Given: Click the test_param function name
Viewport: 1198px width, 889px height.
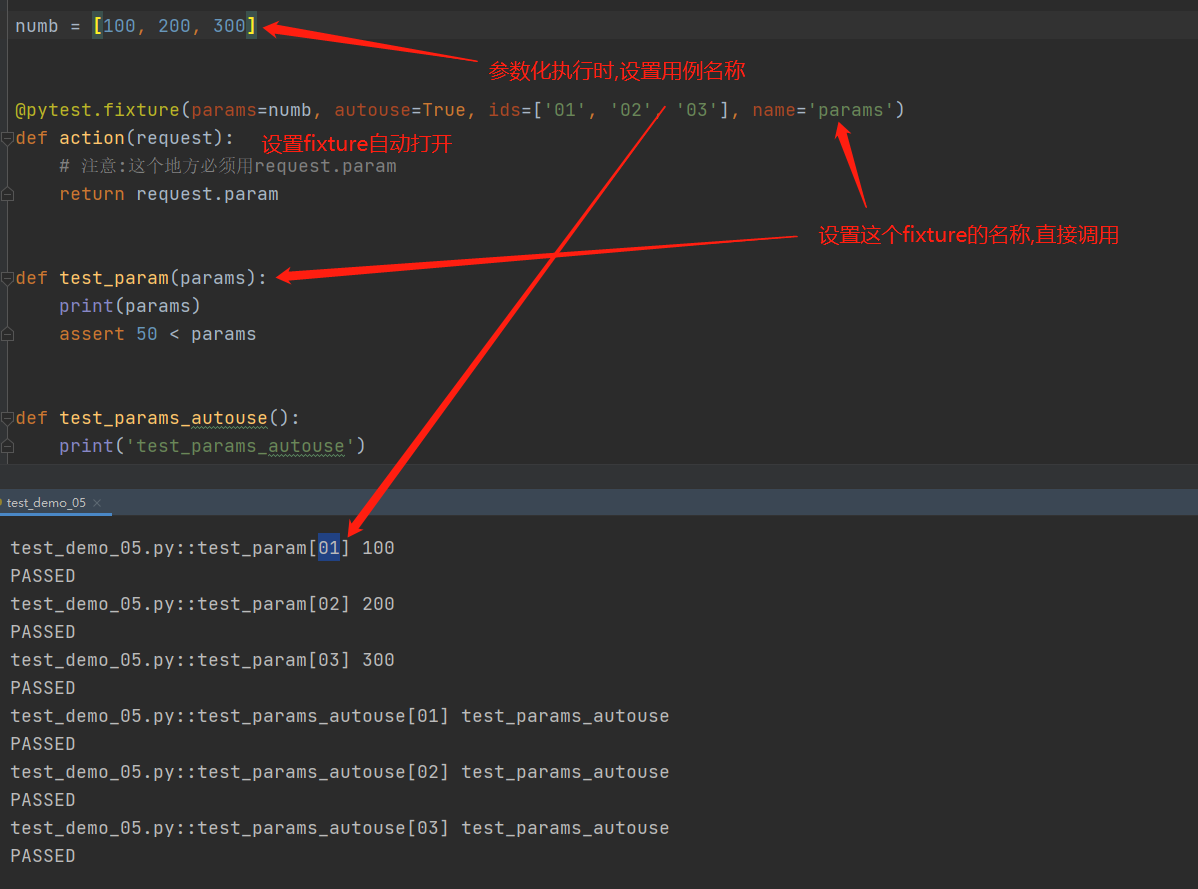Looking at the screenshot, I should tap(114, 278).
